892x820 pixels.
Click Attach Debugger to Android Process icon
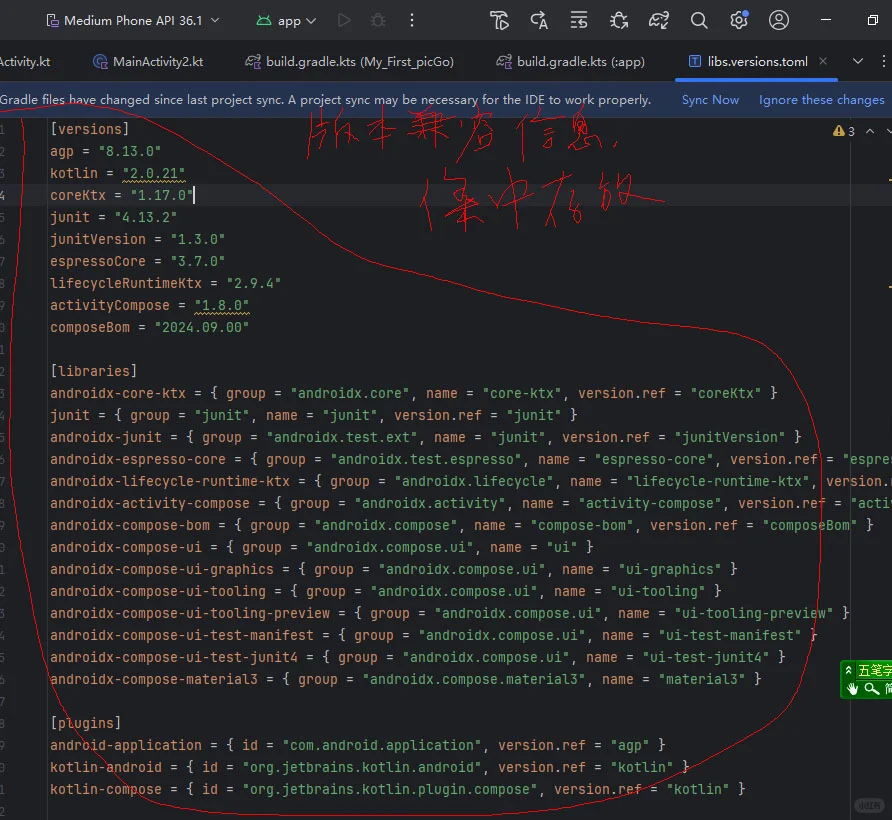coord(618,20)
